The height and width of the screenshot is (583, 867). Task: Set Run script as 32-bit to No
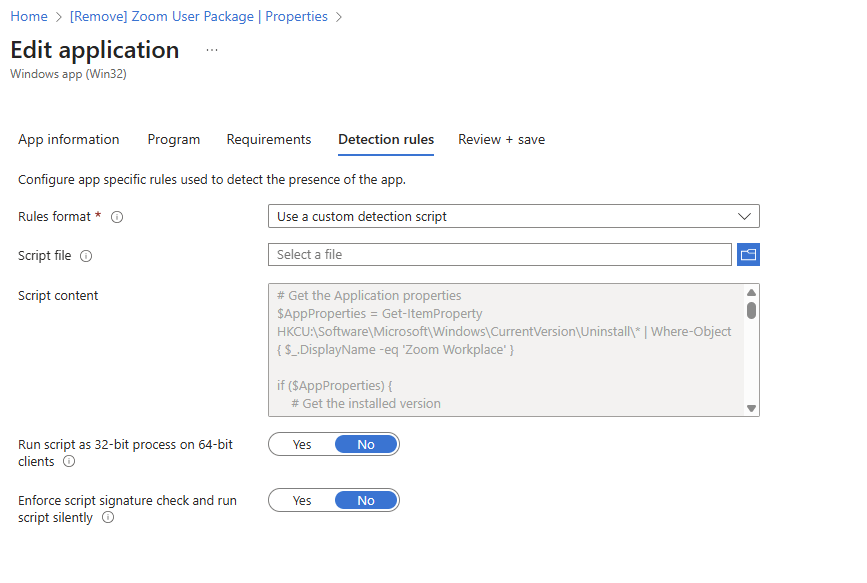366,444
